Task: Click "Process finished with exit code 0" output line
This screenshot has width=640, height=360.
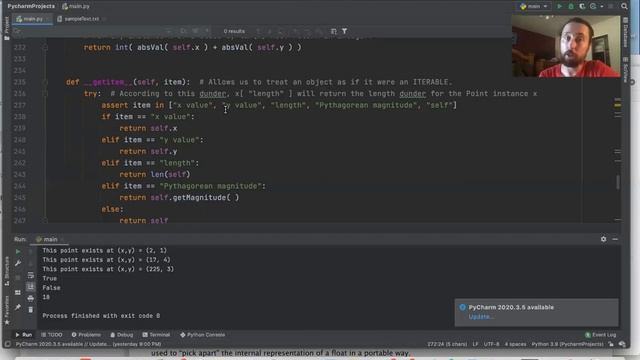Action: [x=101, y=316]
